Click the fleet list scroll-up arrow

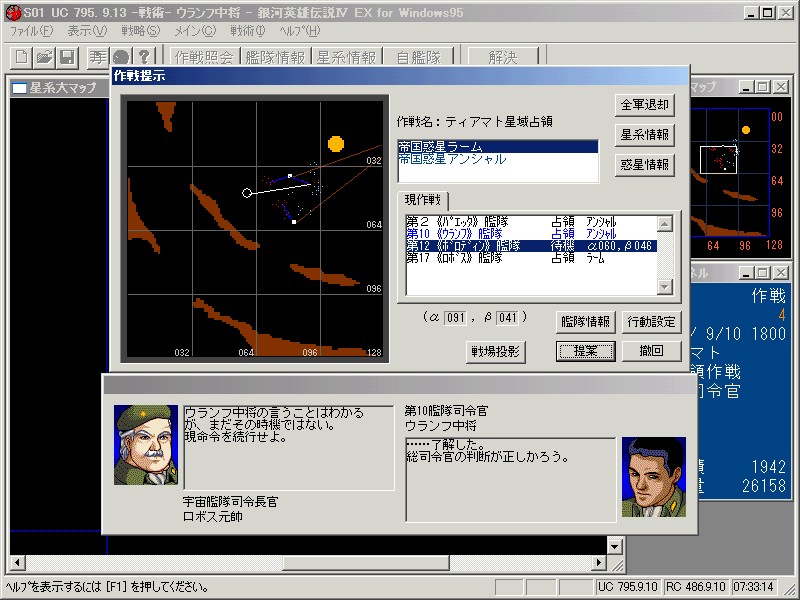(x=664, y=223)
